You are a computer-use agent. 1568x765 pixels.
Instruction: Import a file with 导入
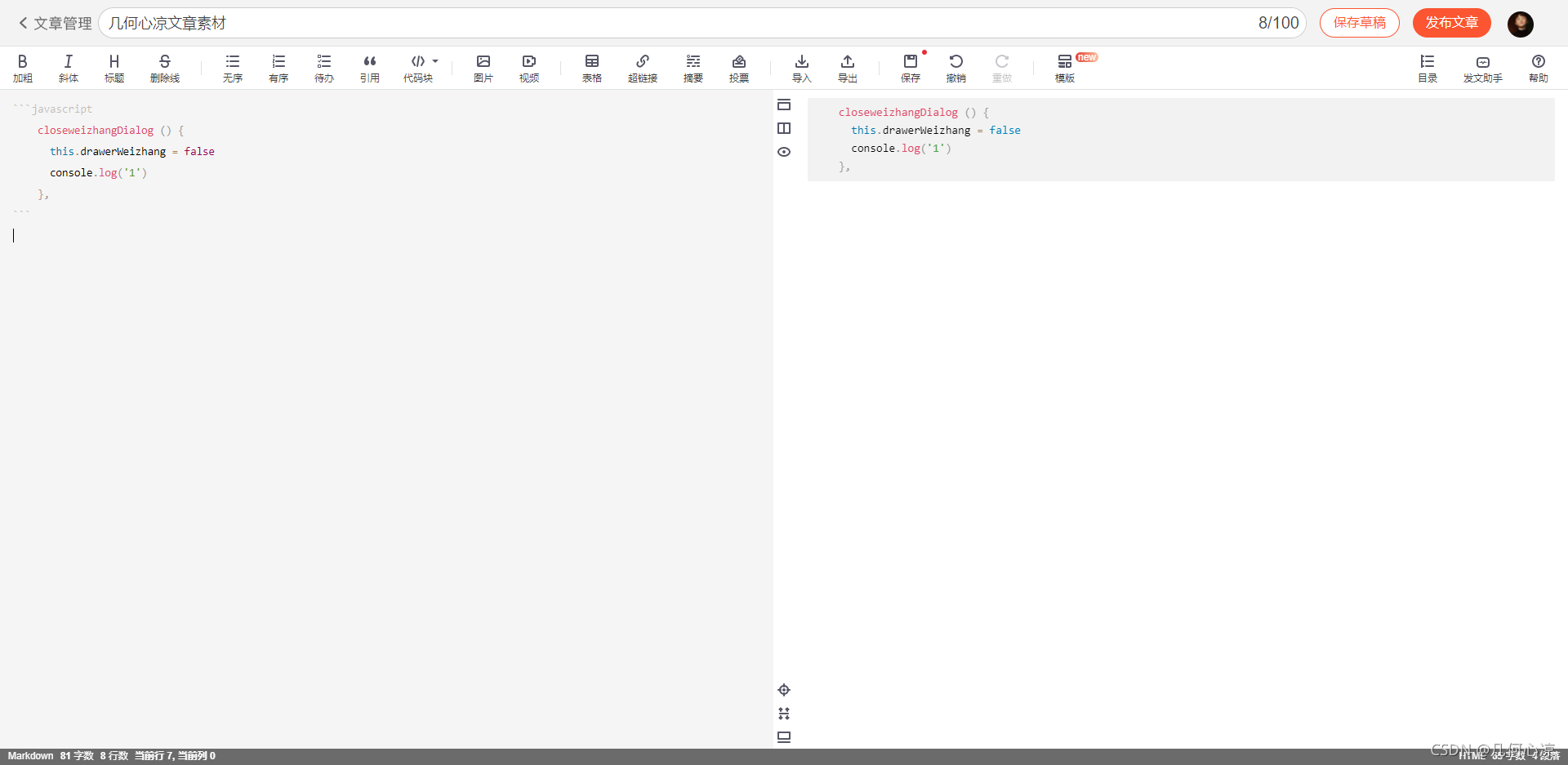click(x=802, y=68)
